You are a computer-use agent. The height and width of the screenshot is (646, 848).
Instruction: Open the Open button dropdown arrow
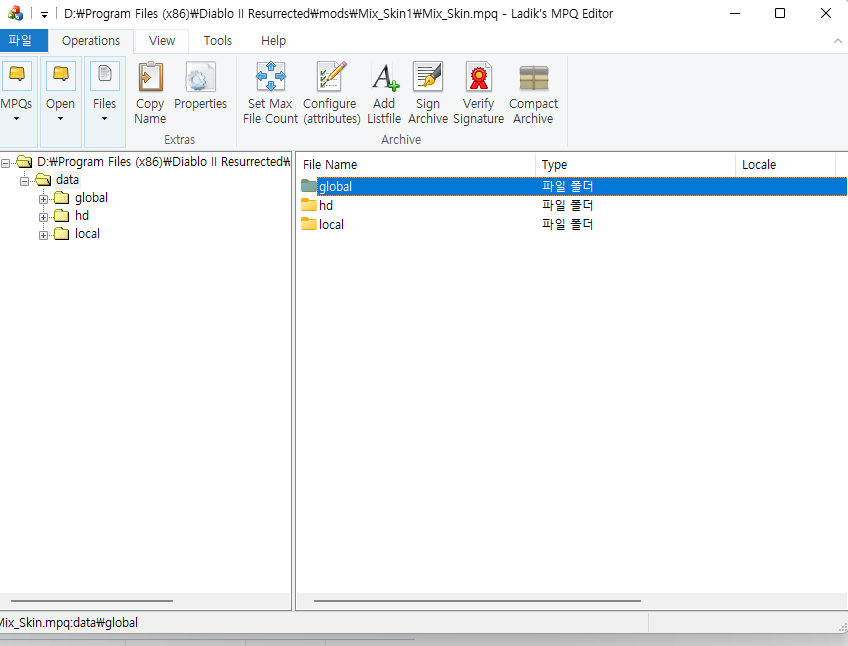60,119
